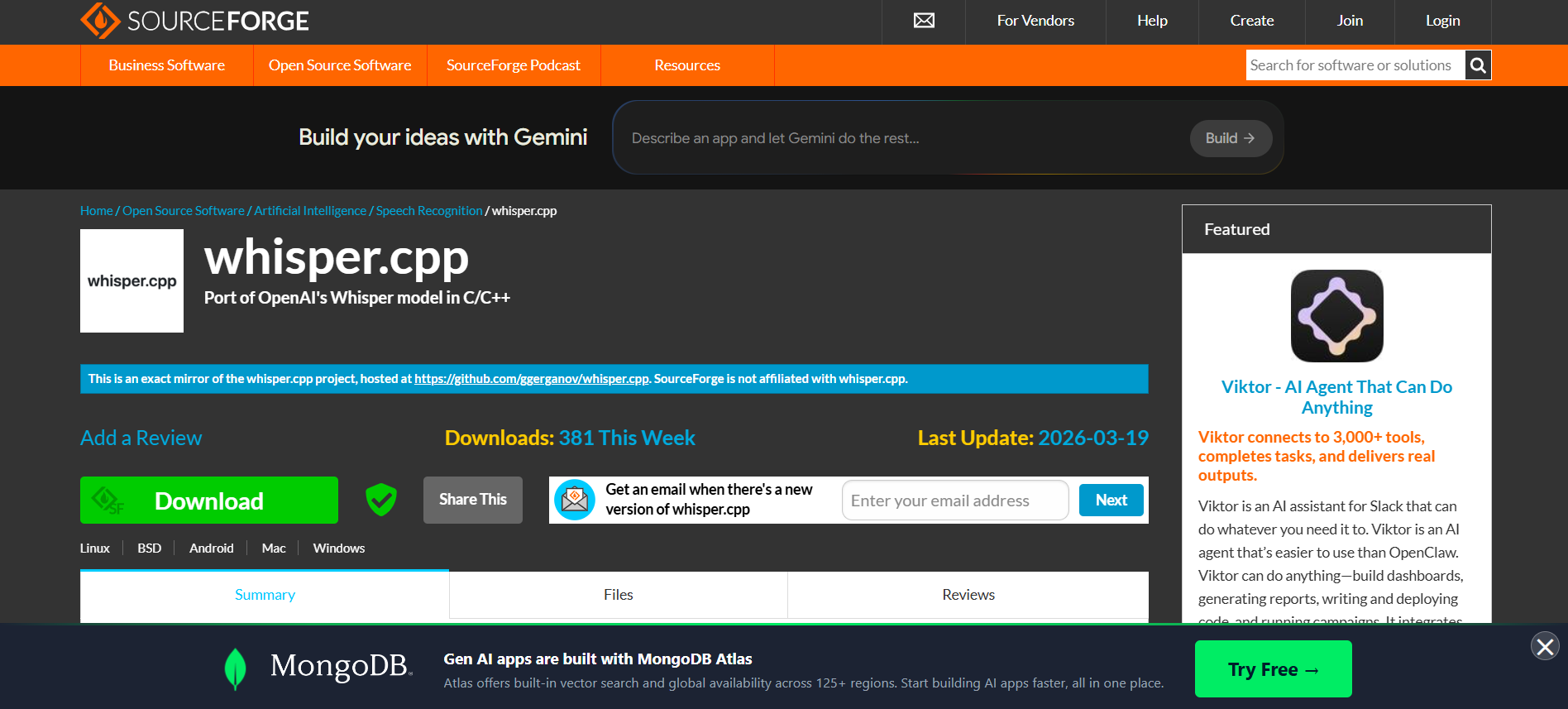Screen dimensions: 1568x709
Task: Click the Share This button
Action: [473, 500]
